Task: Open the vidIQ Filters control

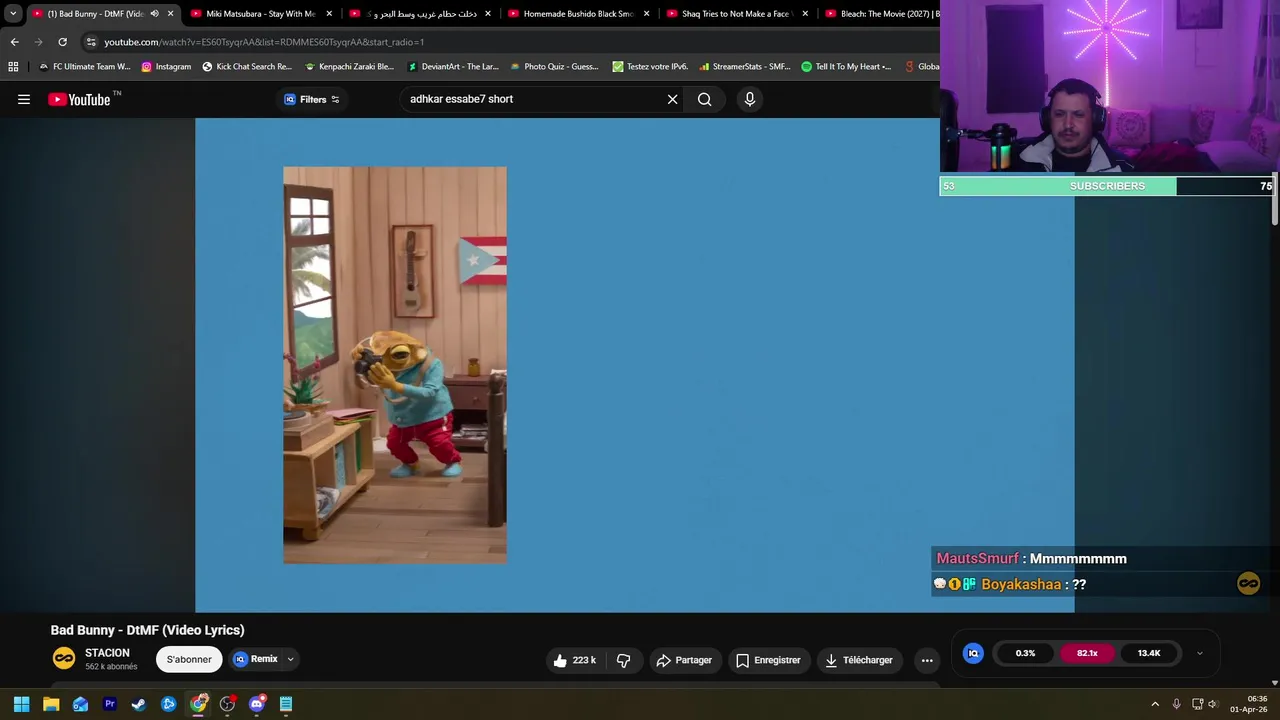Action: click(312, 99)
